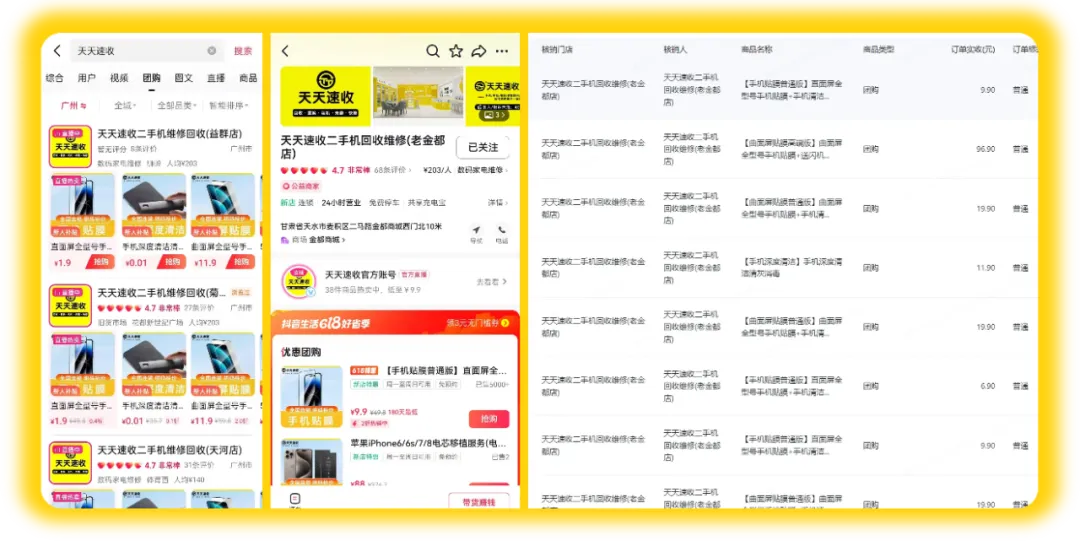Tap the red 搜索 search button
This screenshot has width=1080, height=541.
tap(243, 51)
